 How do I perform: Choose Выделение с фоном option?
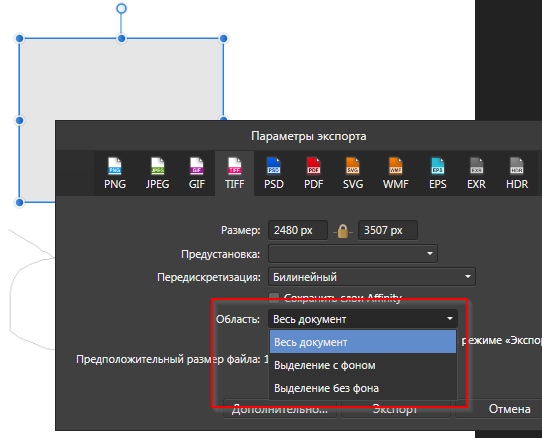click(363, 365)
